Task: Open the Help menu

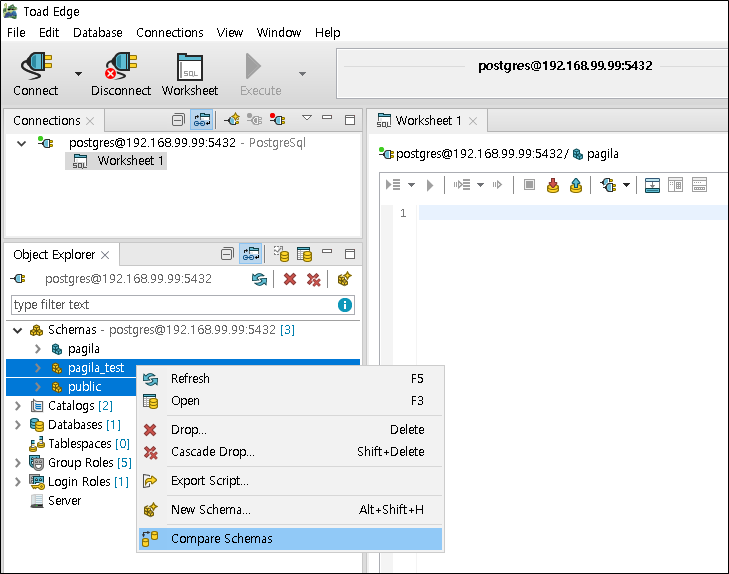Action: 328,33
